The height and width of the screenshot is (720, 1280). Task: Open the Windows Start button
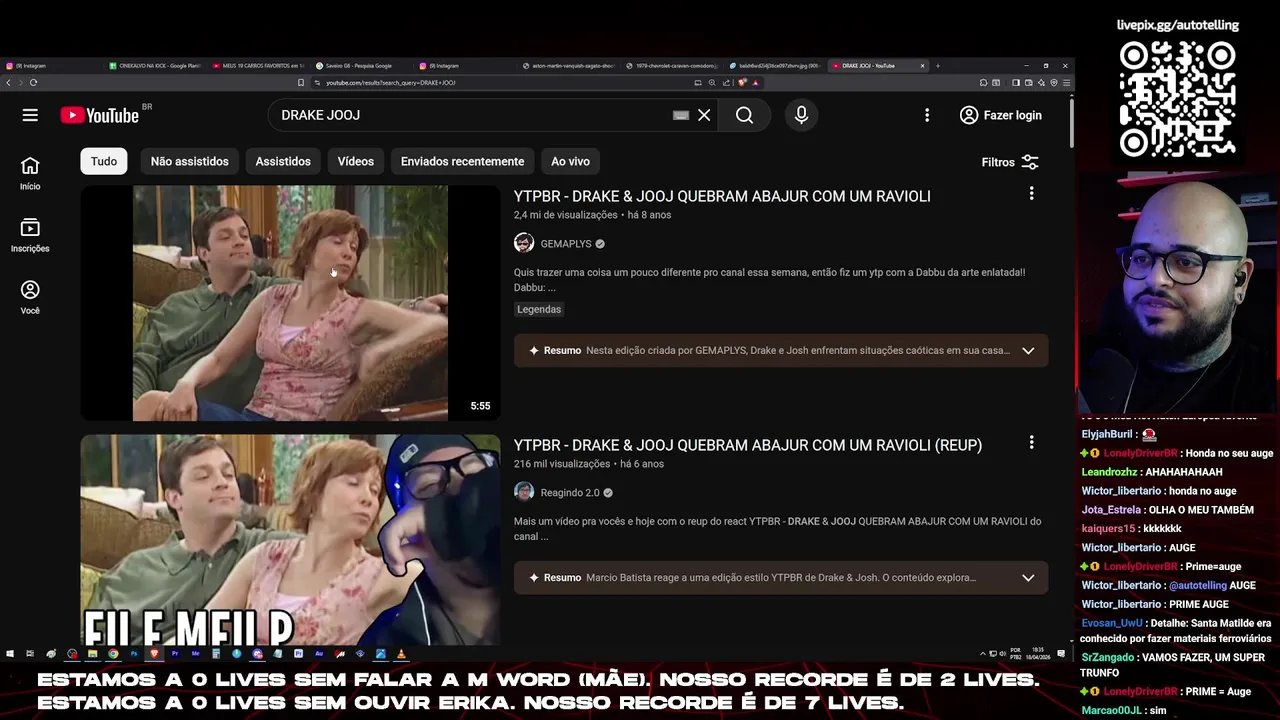coord(9,654)
